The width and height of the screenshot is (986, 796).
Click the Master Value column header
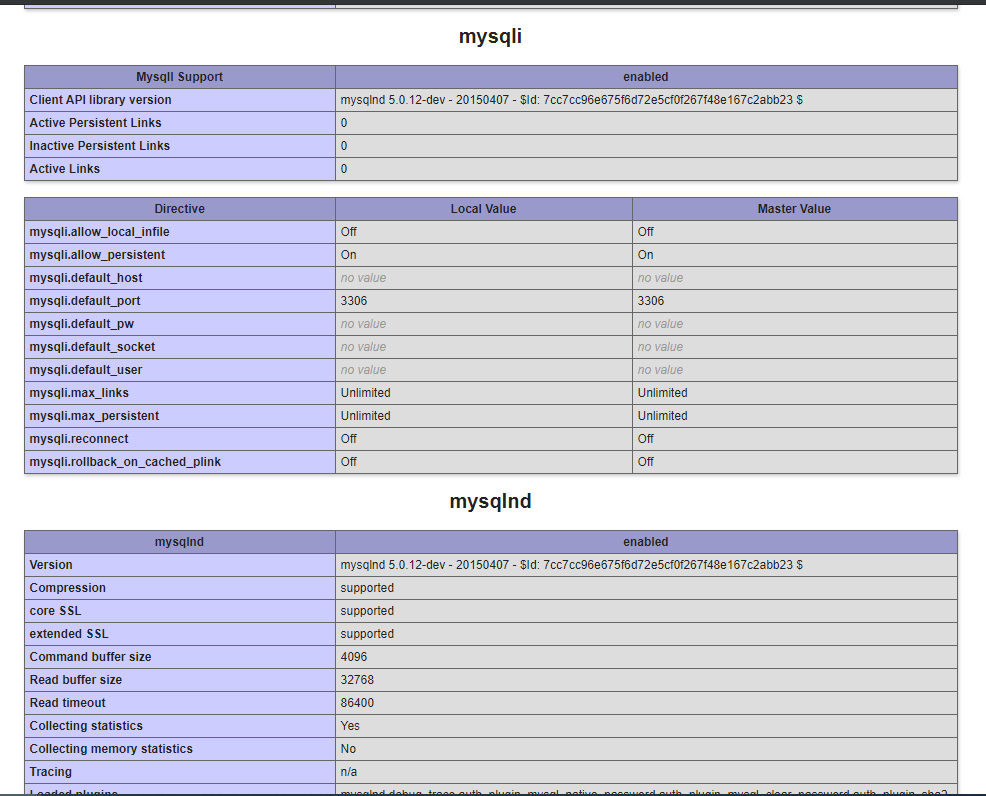(x=795, y=208)
